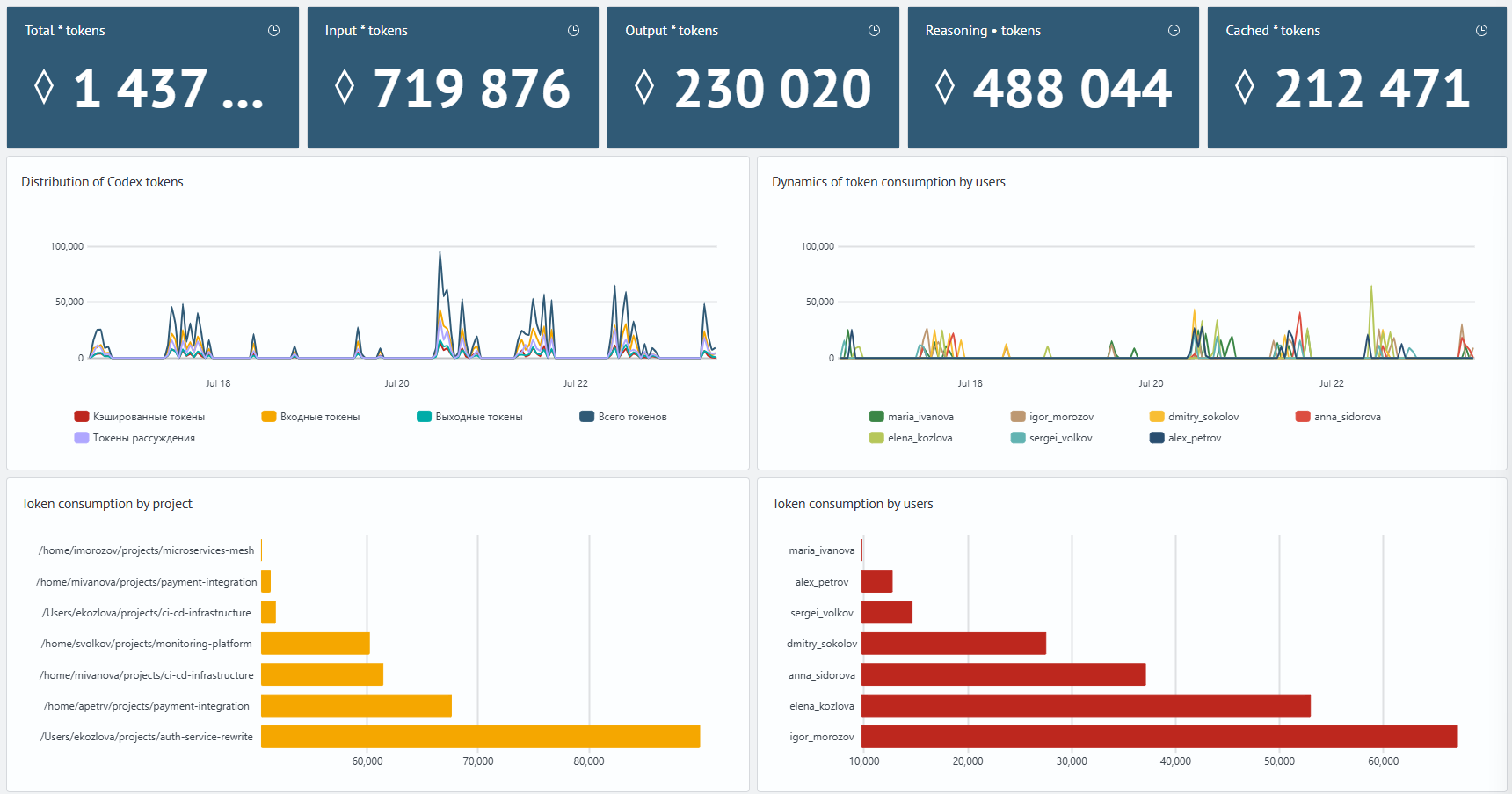
Task: Click the truncated 1 437 Total tokens value
Action: tap(168, 88)
